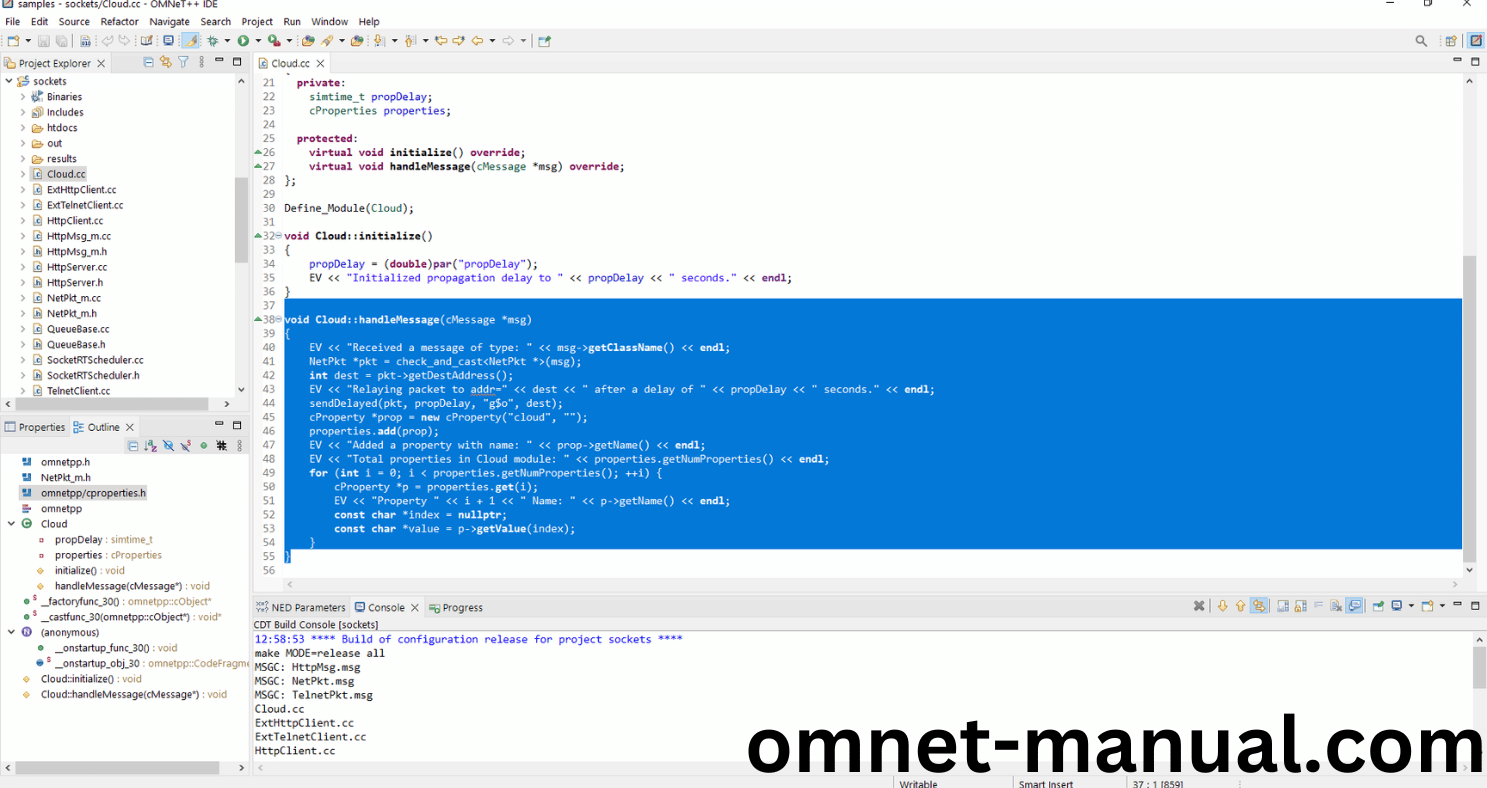Click Collapse All in Project Explorer

(149, 62)
